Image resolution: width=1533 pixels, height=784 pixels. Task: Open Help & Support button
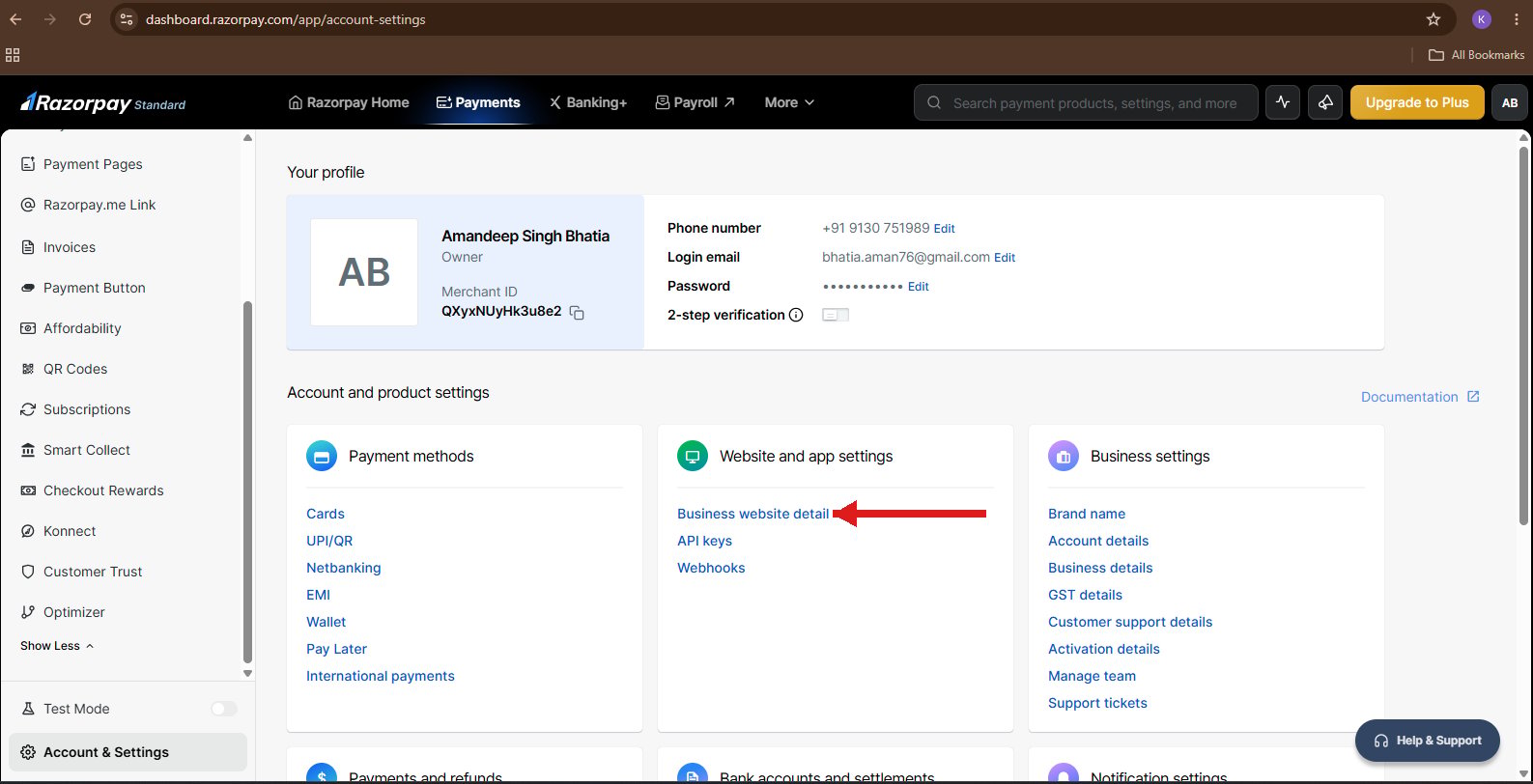1428,741
